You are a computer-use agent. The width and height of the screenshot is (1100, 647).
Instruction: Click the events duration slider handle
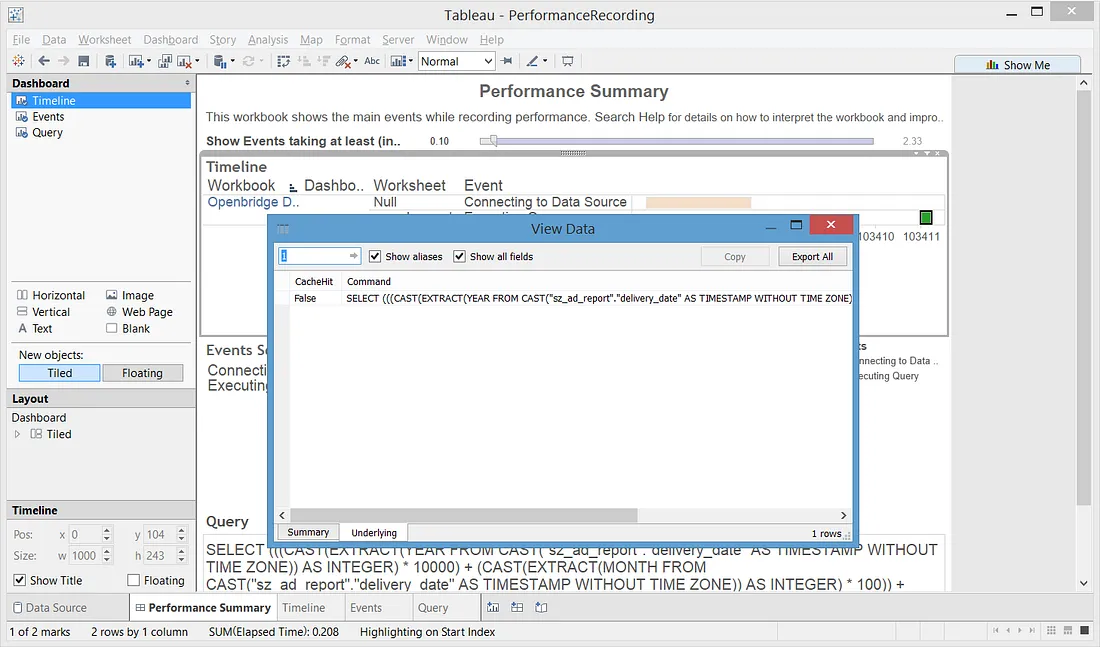pos(494,140)
